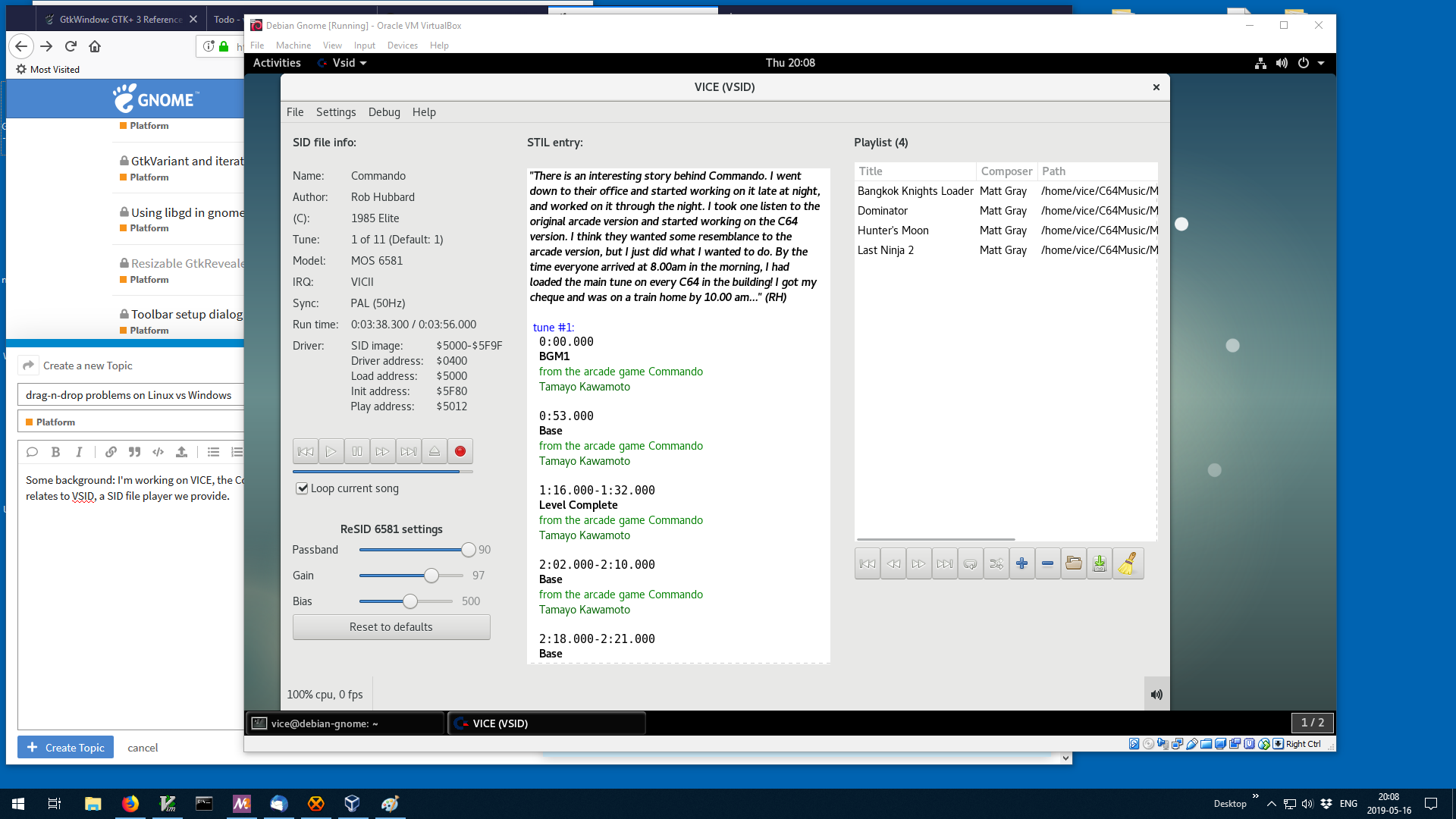Start recording with the red record button
1456x819 pixels.
(460, 451)
